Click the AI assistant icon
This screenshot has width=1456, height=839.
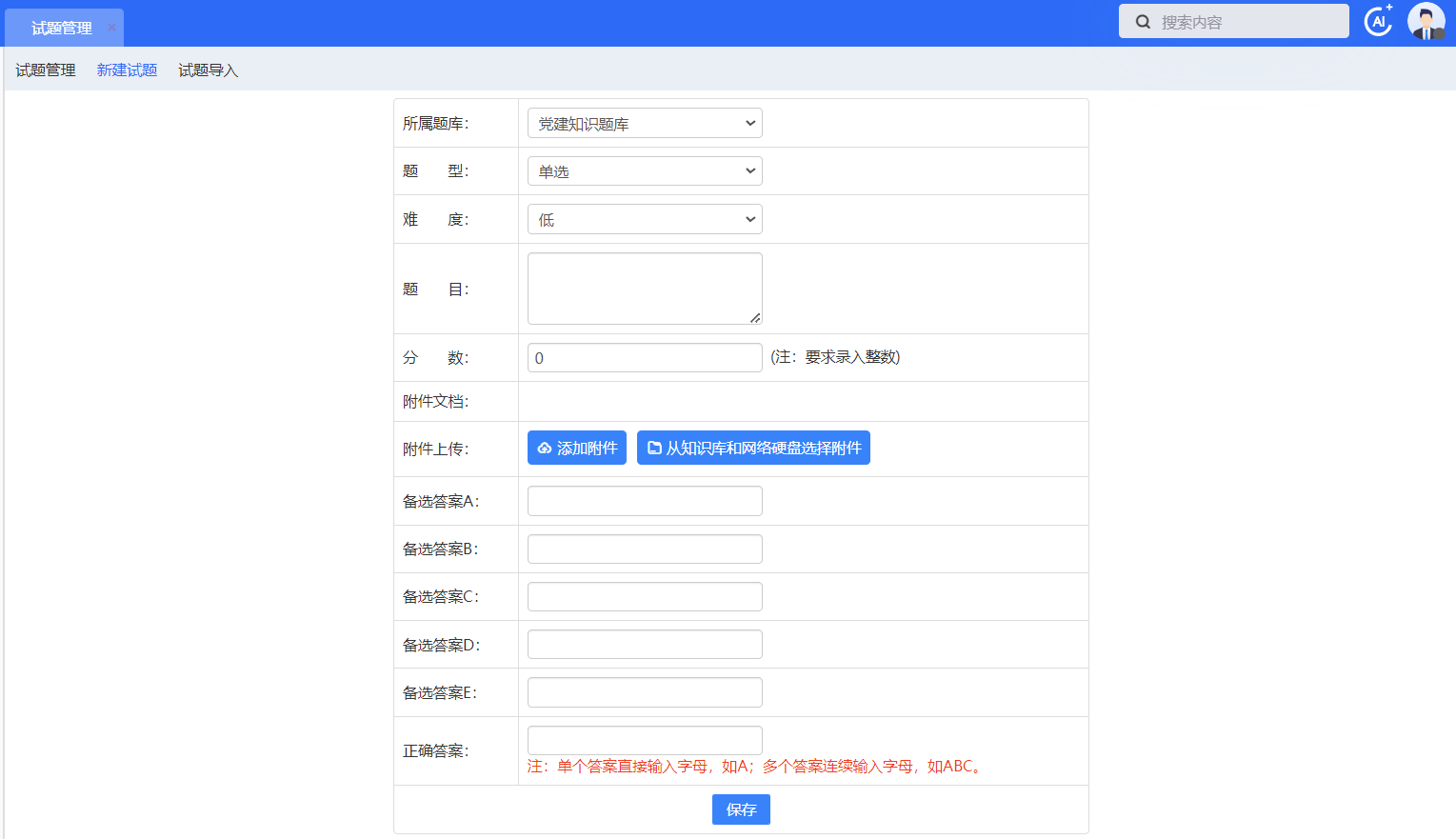click(1378, 21)
